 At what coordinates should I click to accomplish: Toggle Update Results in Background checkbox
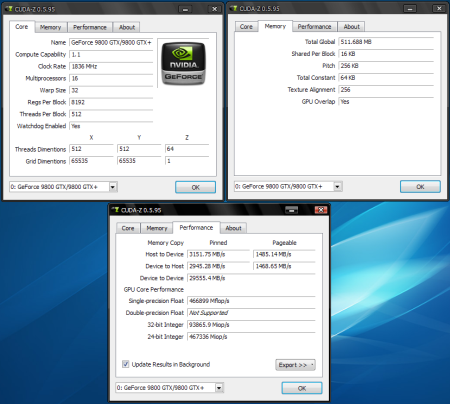(126, 364)
